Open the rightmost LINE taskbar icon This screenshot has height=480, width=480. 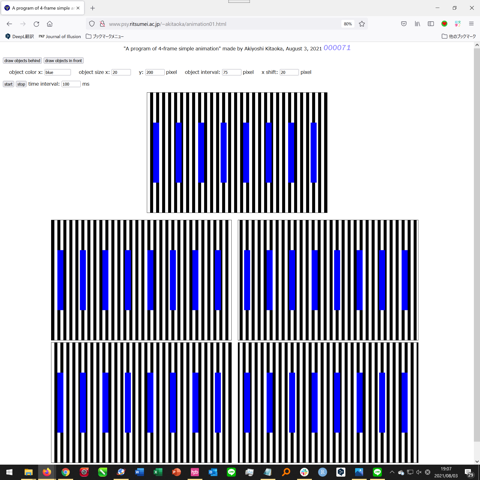pos(377,472)
